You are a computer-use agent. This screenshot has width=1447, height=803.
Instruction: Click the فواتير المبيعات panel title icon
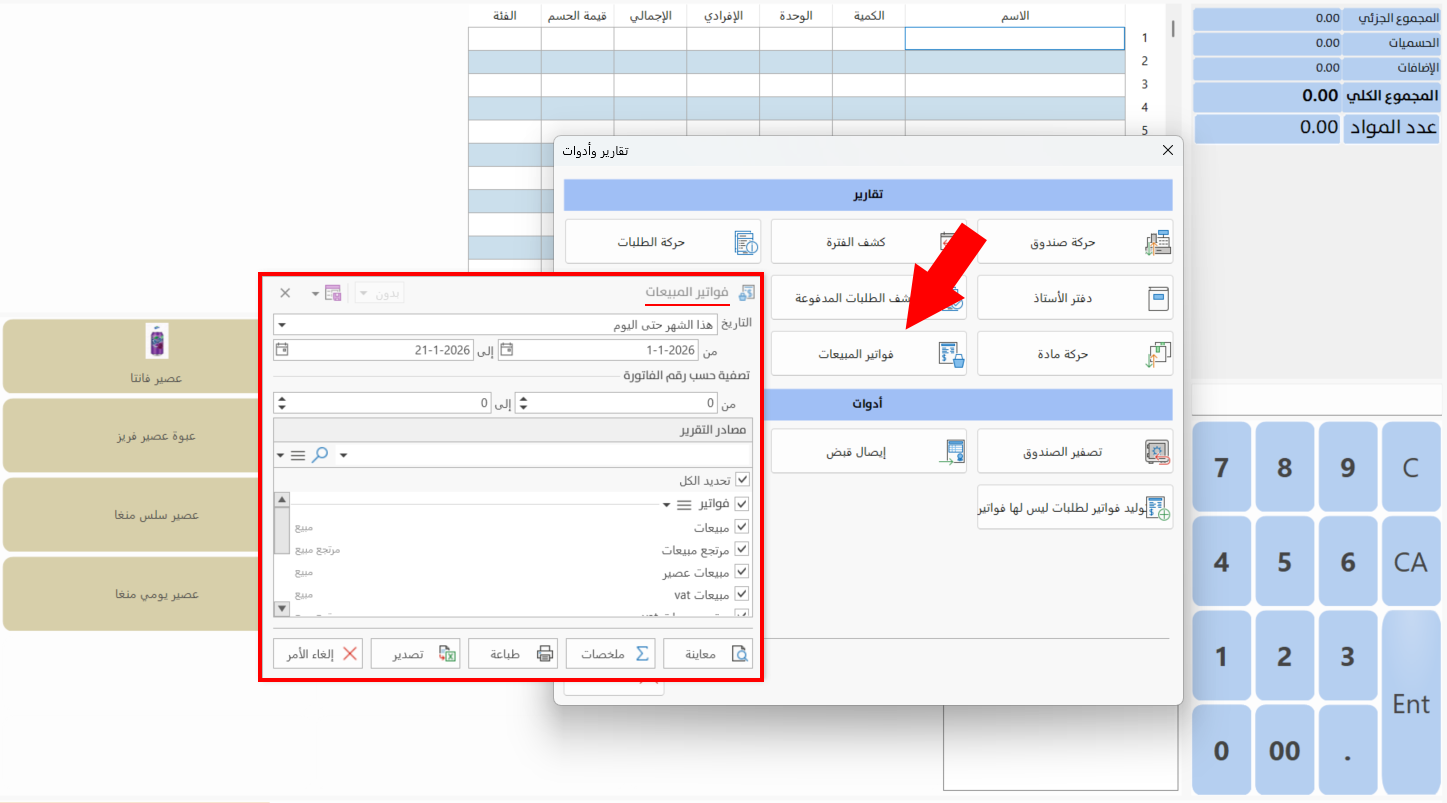click(746, 293)
